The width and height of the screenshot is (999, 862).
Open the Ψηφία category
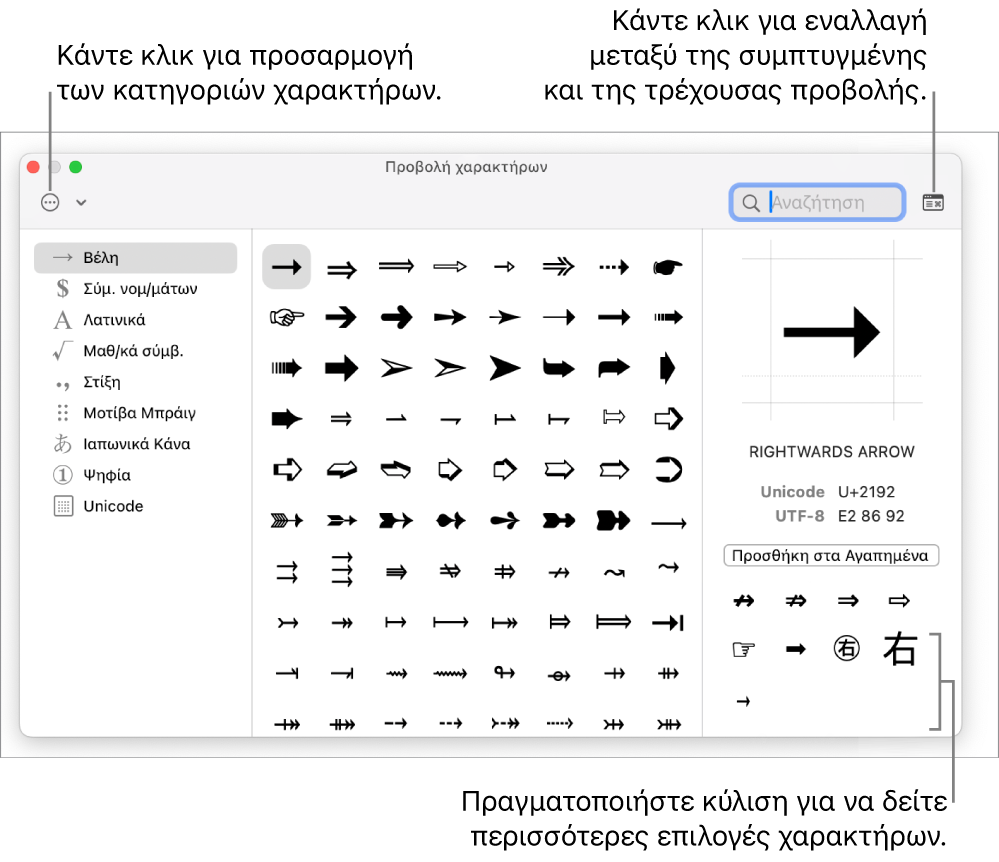pos(135,475)
